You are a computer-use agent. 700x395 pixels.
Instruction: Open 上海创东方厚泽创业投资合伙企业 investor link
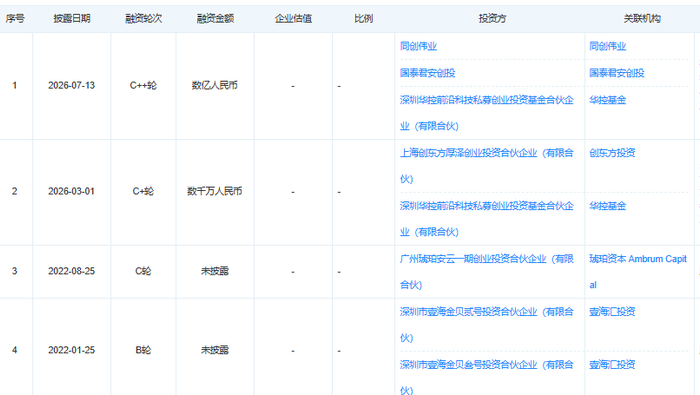coord(487,166)
